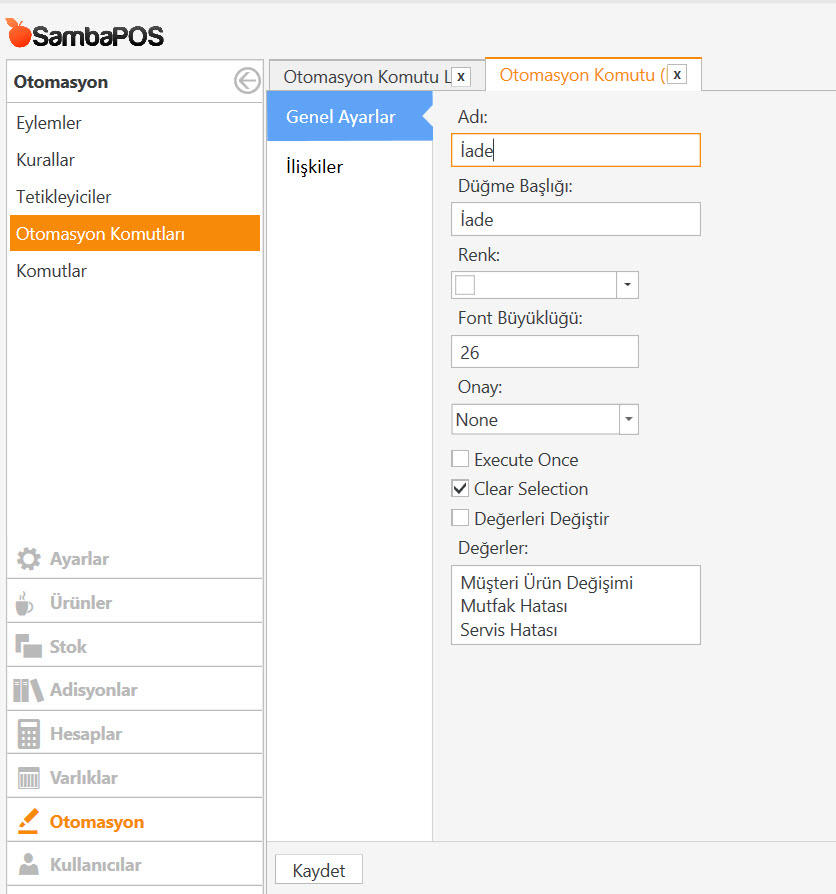Viewport: 836px width, 894px height.
Task: Tick the Değerleri Değiştir checkbox
Action: (460, 518)
